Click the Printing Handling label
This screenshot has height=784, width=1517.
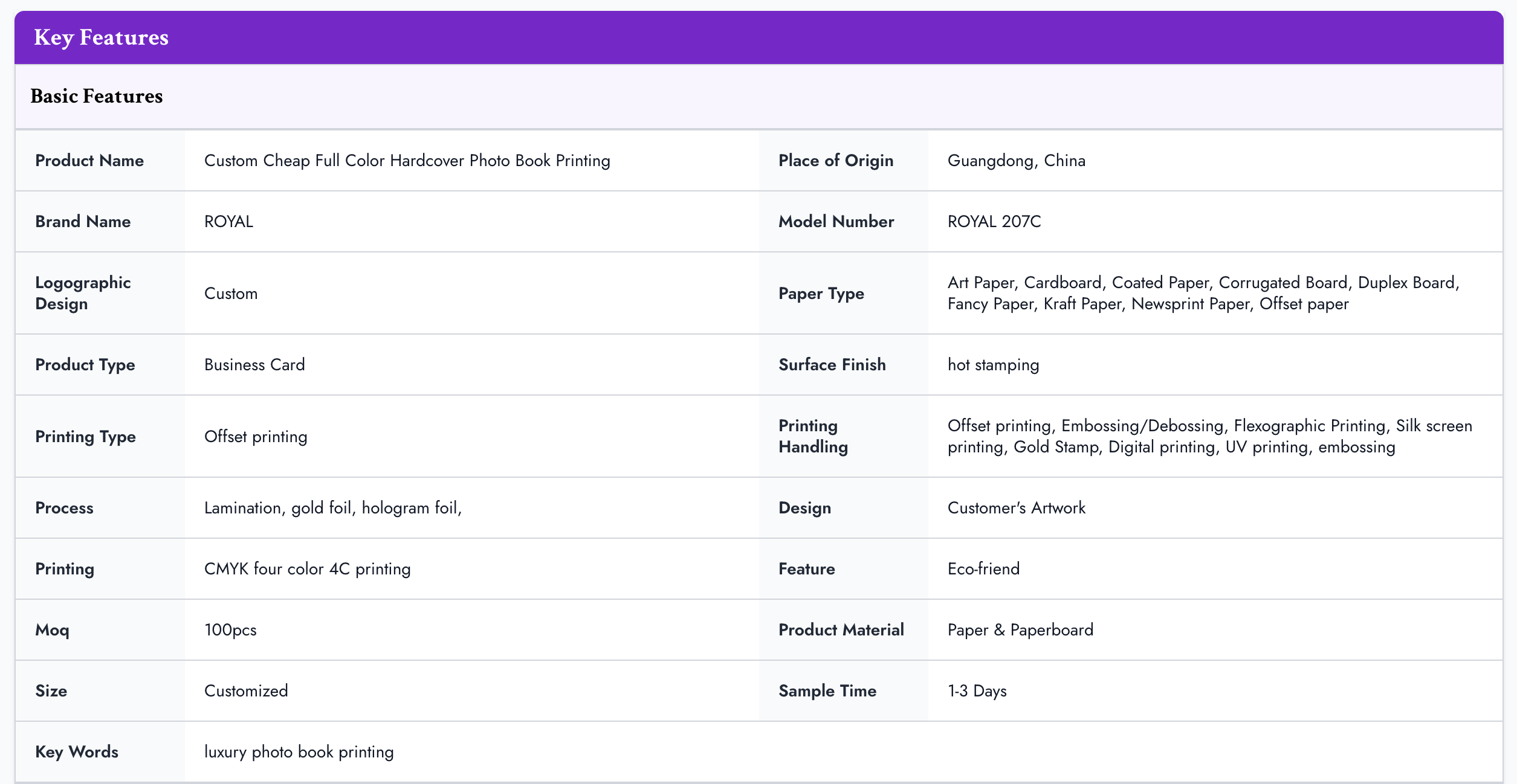click(813, 436)
